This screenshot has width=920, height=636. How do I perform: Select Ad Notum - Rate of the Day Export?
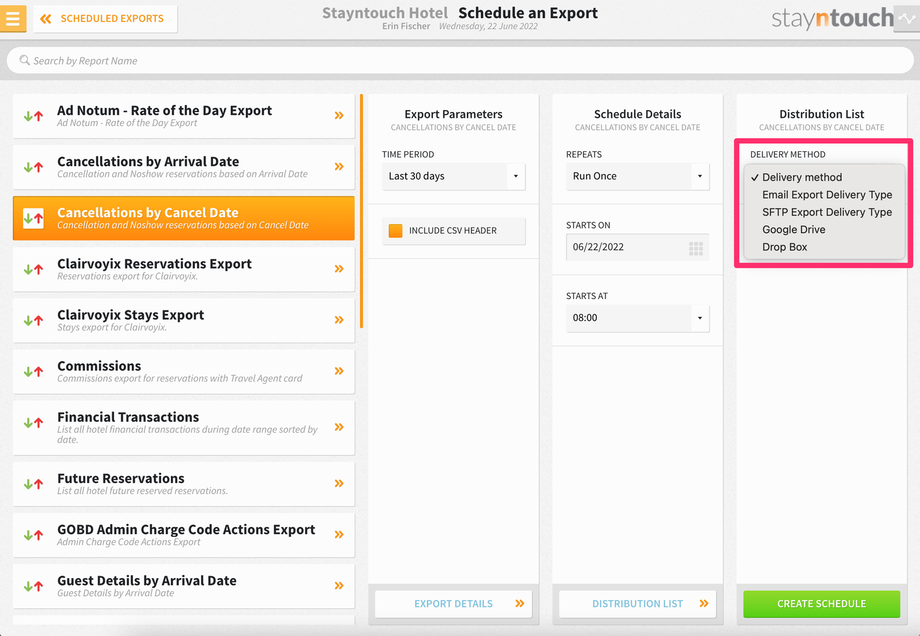184,116
